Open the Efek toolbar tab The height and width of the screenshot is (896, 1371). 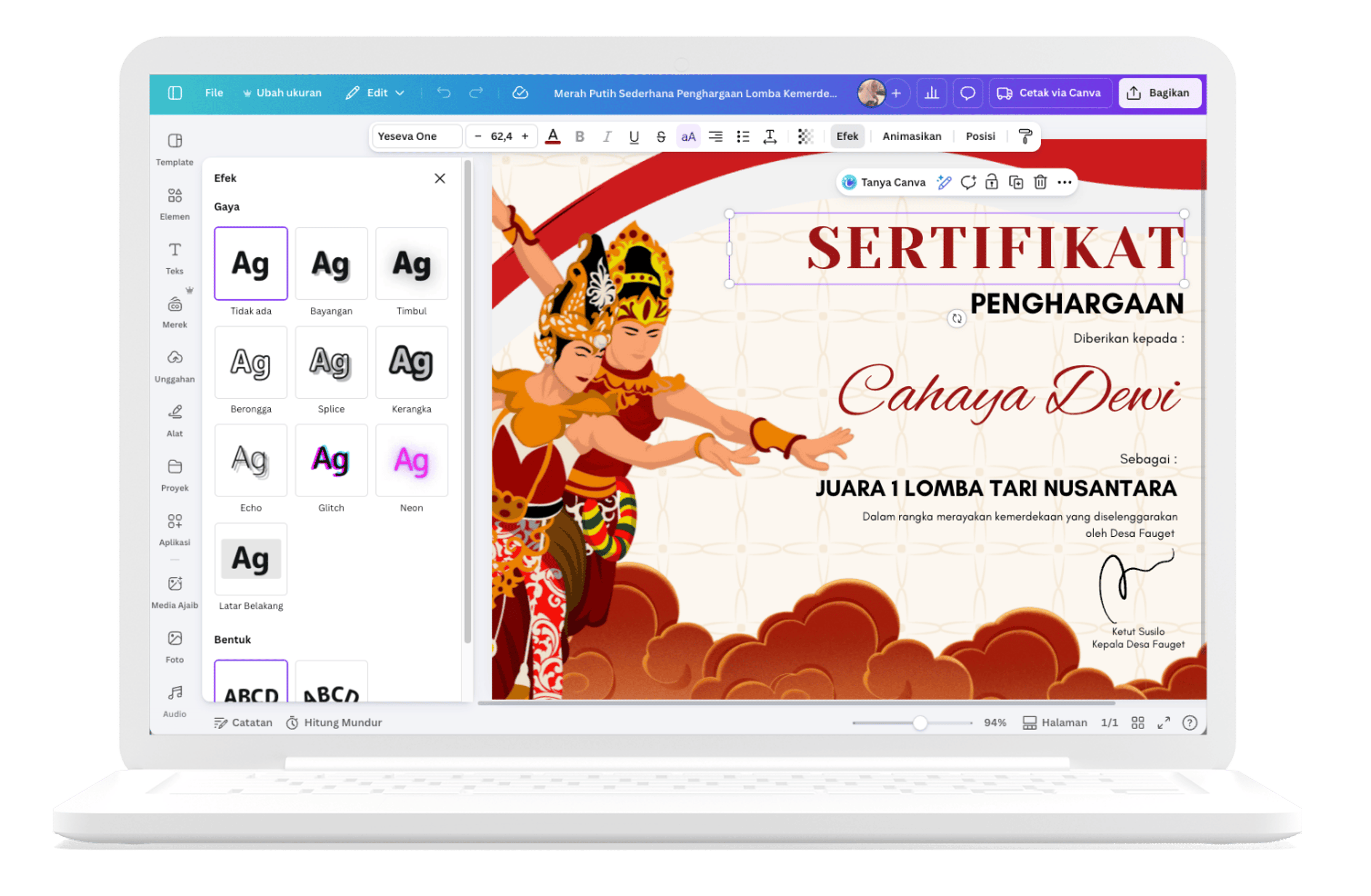(847, 136)
